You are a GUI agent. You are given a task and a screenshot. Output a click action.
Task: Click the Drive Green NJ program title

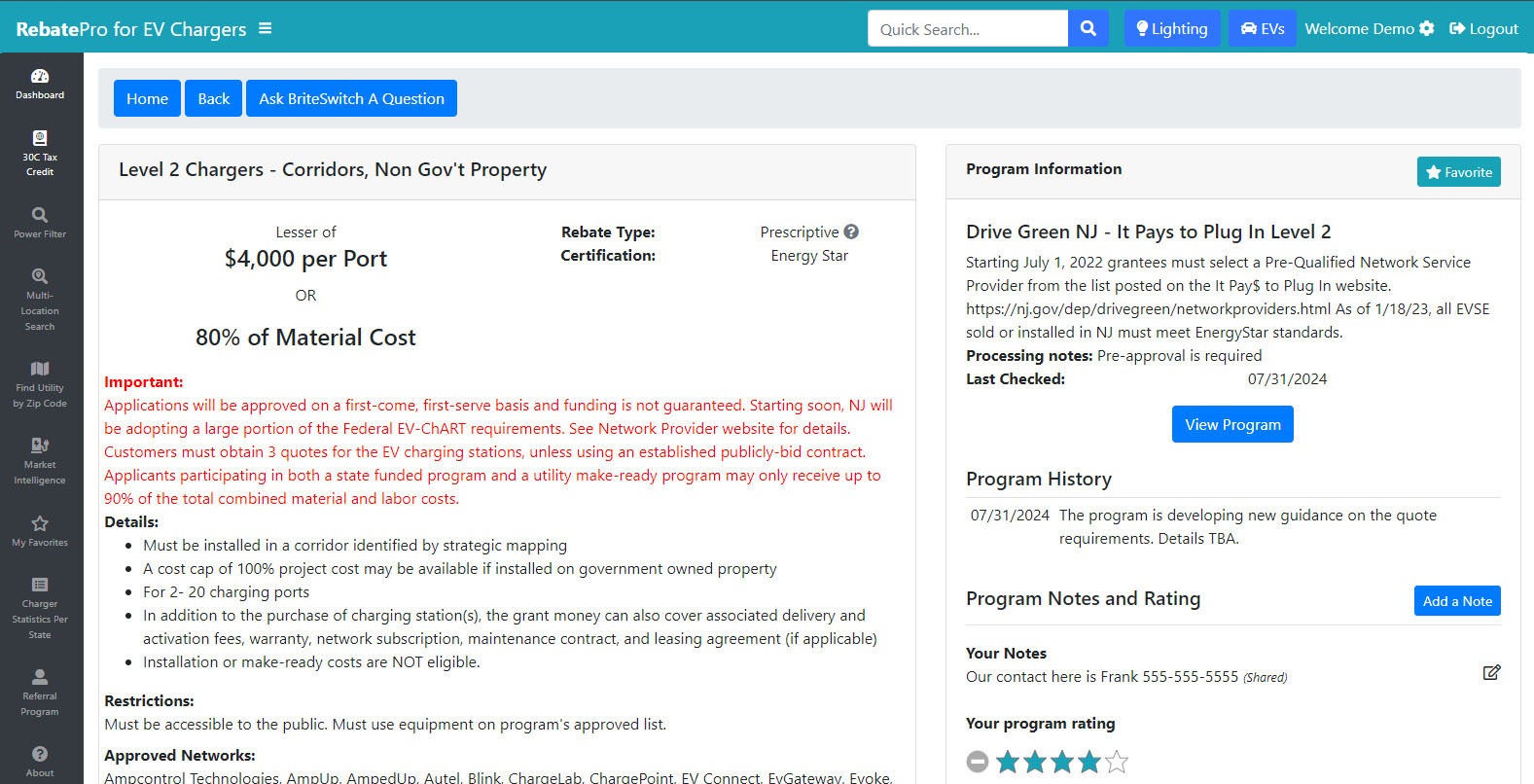coord(1149,232)
